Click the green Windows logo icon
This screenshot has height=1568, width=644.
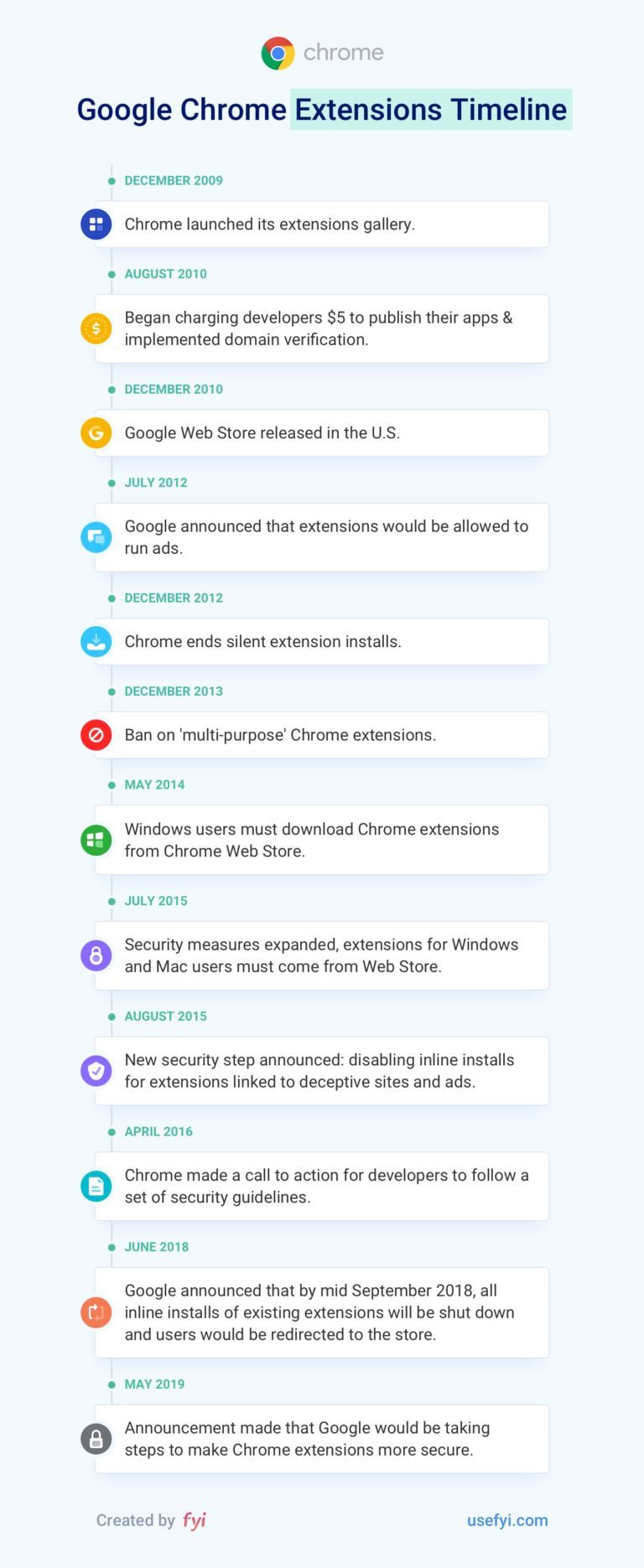click(96, 840)
